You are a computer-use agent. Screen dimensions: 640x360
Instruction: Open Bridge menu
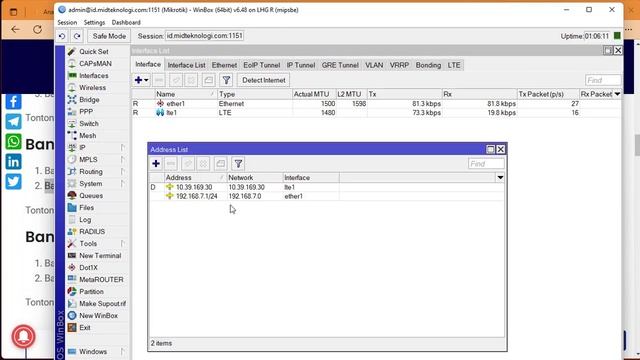(x=89, y=100)
